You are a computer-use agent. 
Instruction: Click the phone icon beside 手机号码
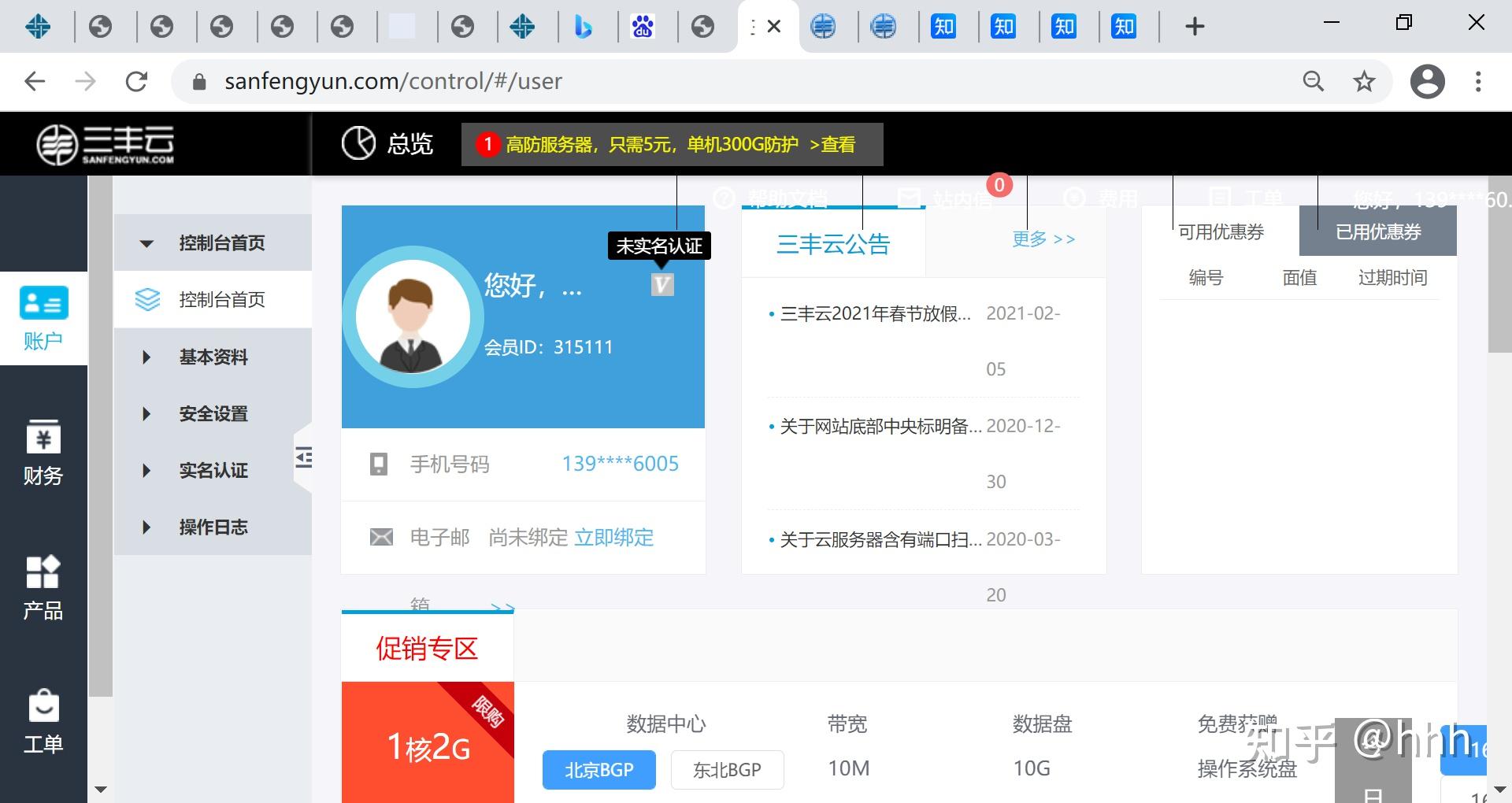pyautogui.click(x=379, y=464)
